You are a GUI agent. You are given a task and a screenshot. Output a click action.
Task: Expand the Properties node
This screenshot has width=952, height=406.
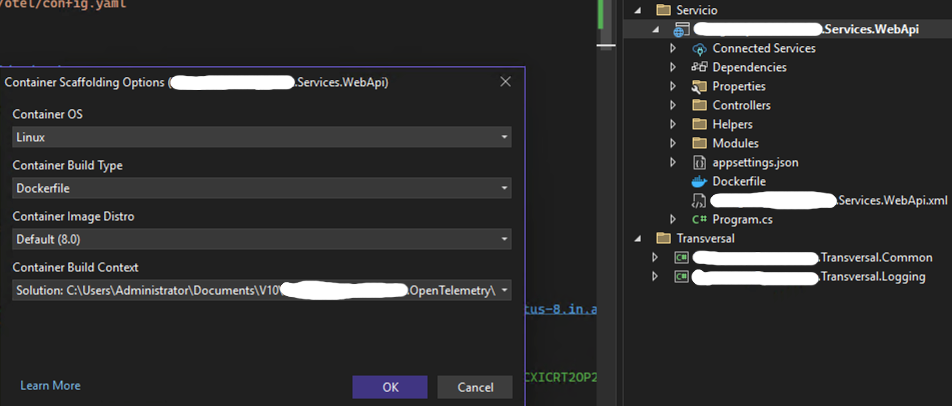673,86
